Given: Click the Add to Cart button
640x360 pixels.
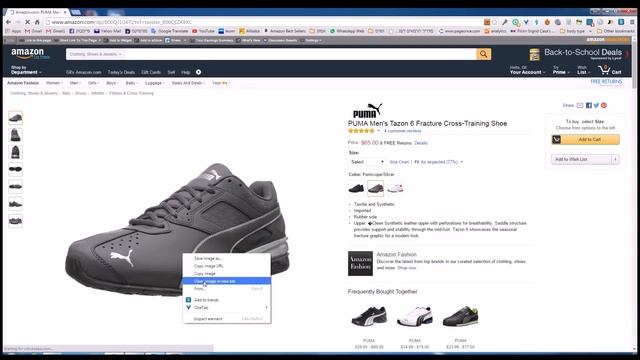Looking at the screenshot, I should click(585, 140).
